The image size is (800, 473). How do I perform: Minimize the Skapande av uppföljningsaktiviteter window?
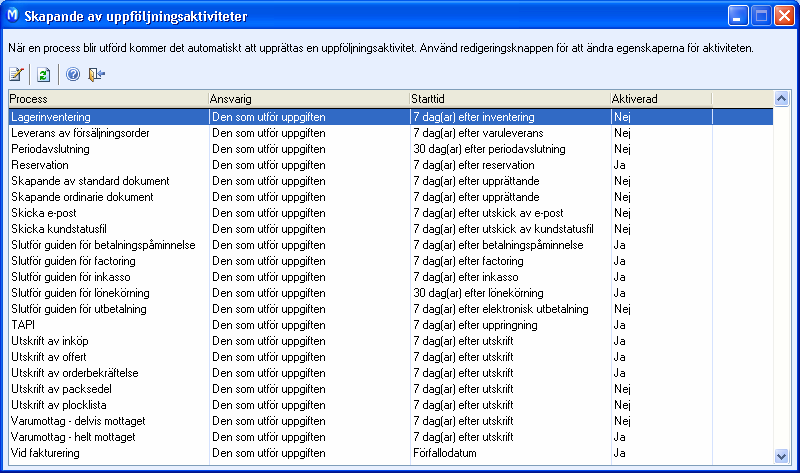[738, 16]
